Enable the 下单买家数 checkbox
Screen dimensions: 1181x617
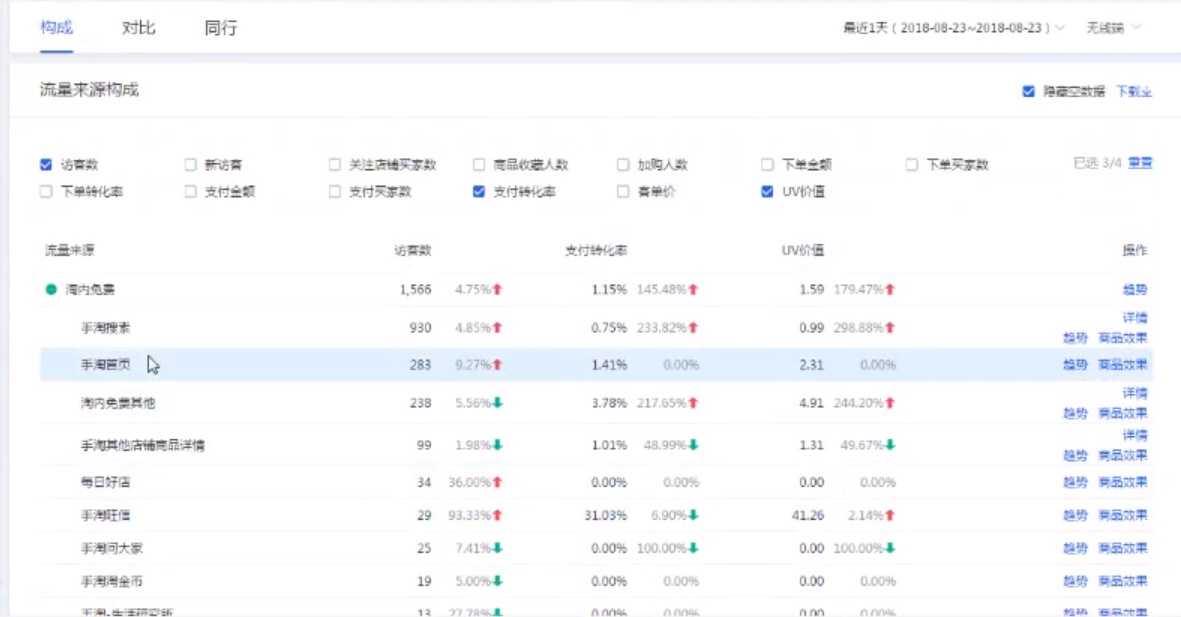[911, 164]
